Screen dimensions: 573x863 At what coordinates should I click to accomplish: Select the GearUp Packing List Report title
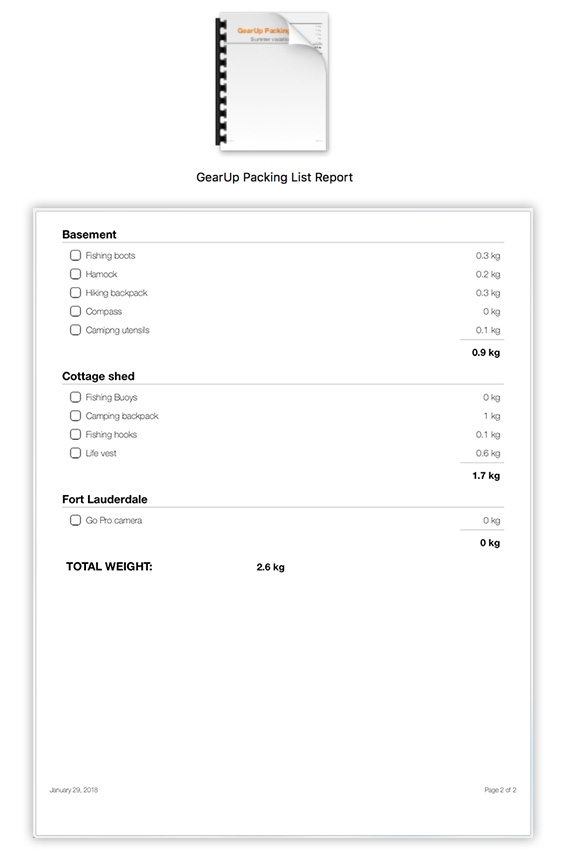274,178
